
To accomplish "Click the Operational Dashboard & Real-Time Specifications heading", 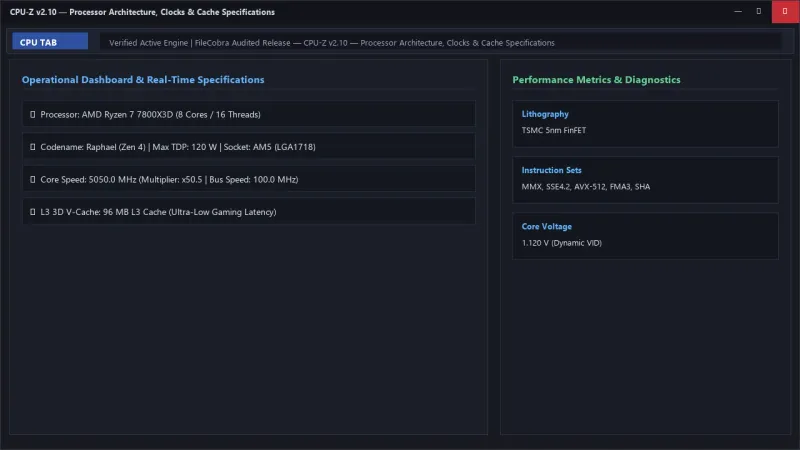I will pyautogui.click(x=143, y=80).
